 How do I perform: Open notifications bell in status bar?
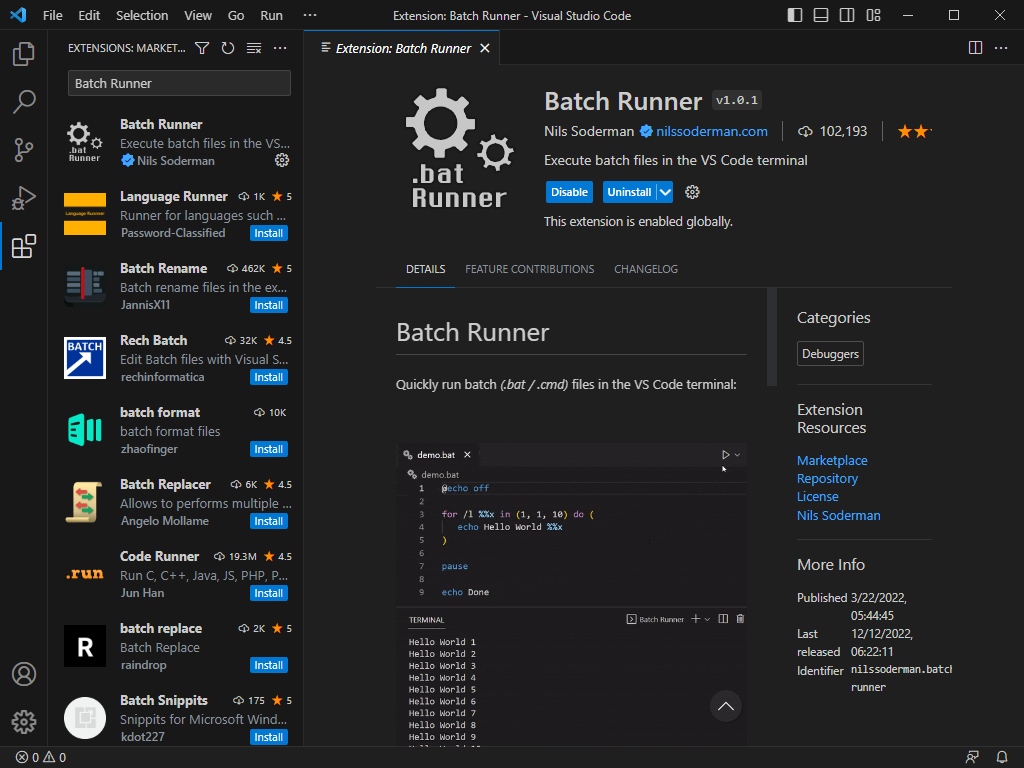[x=1002, y=758]
